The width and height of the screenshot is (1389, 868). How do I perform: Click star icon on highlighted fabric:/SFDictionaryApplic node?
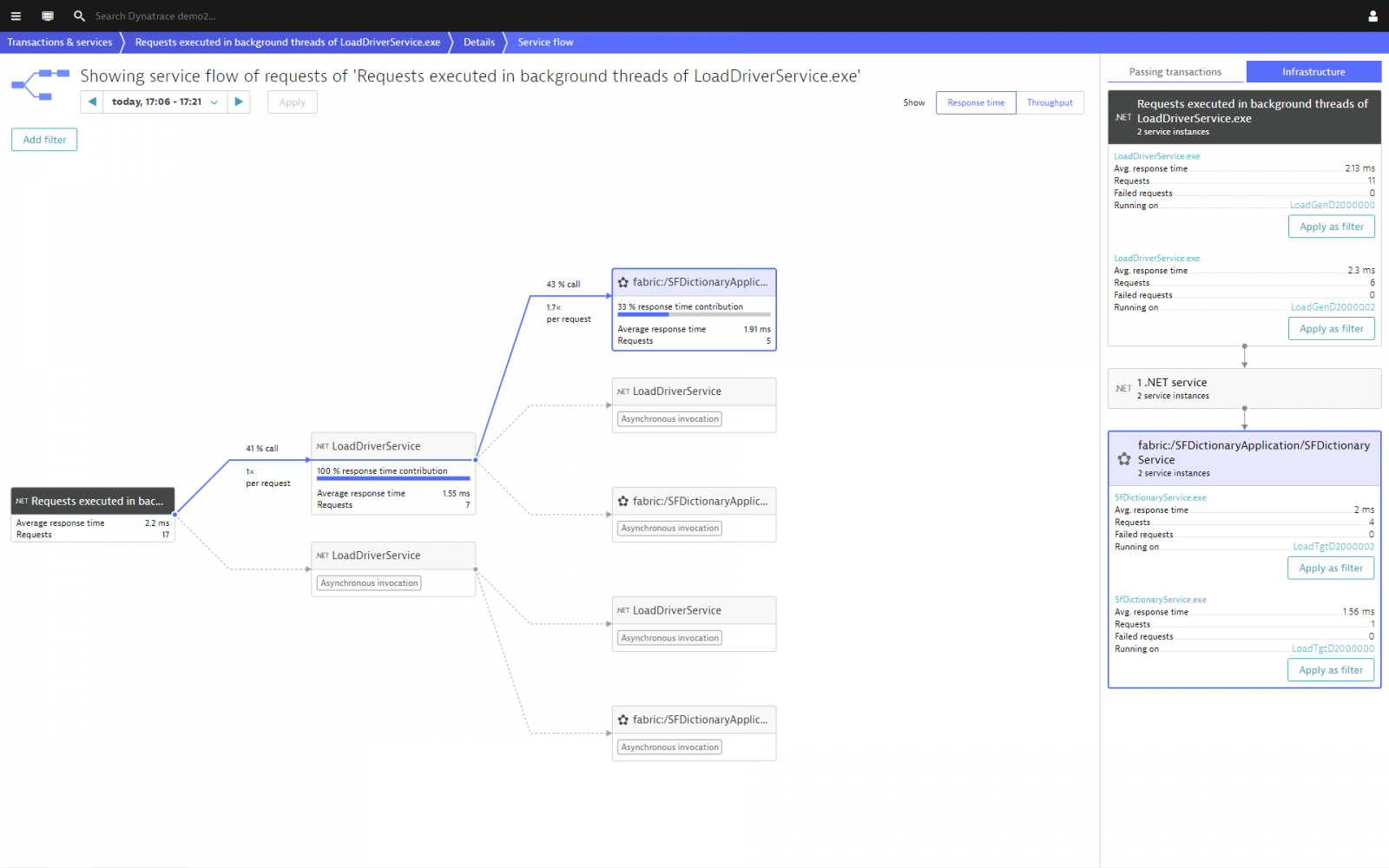[x=623, y=282]
